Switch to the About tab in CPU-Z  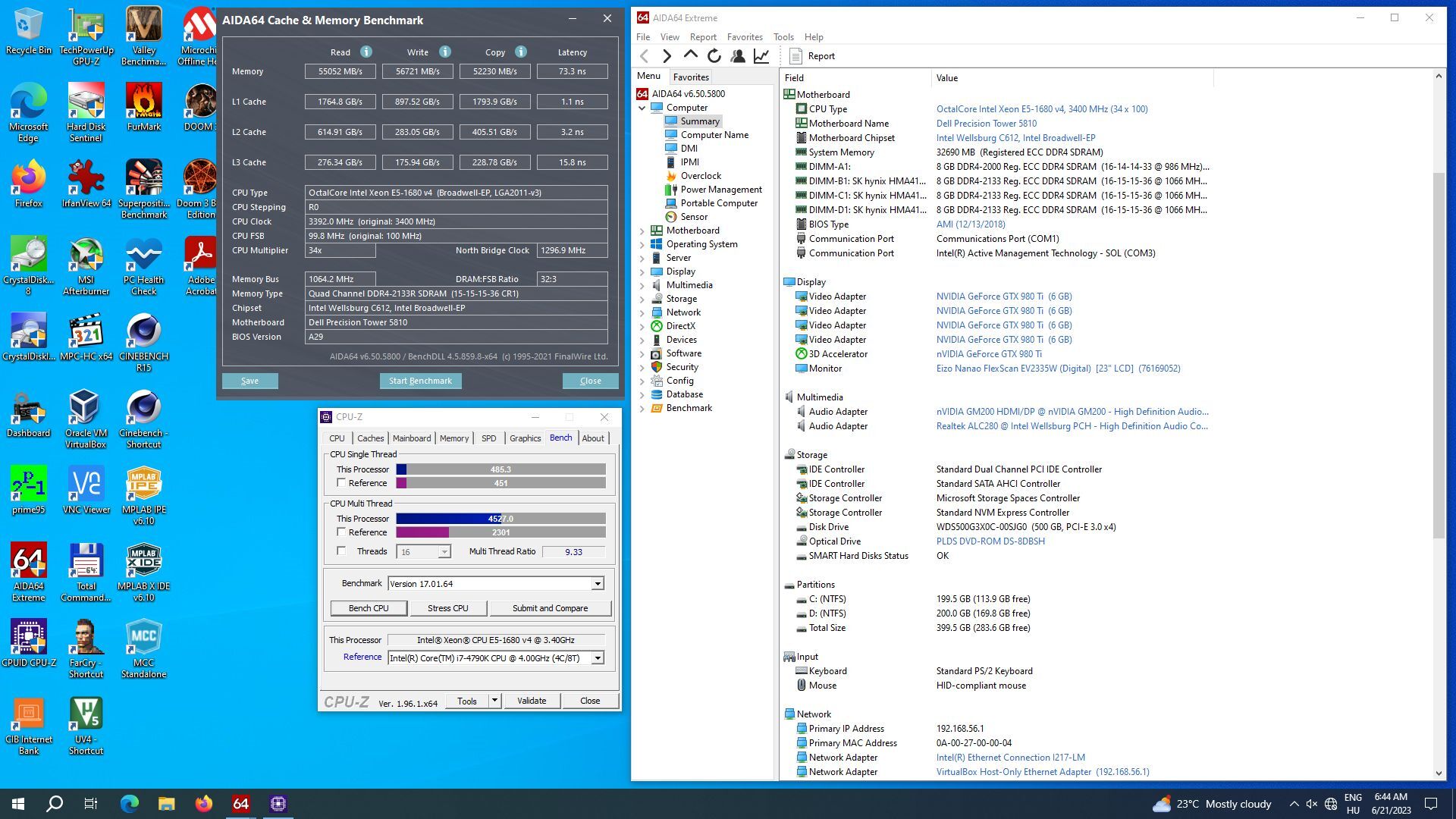tap(593, 438)
